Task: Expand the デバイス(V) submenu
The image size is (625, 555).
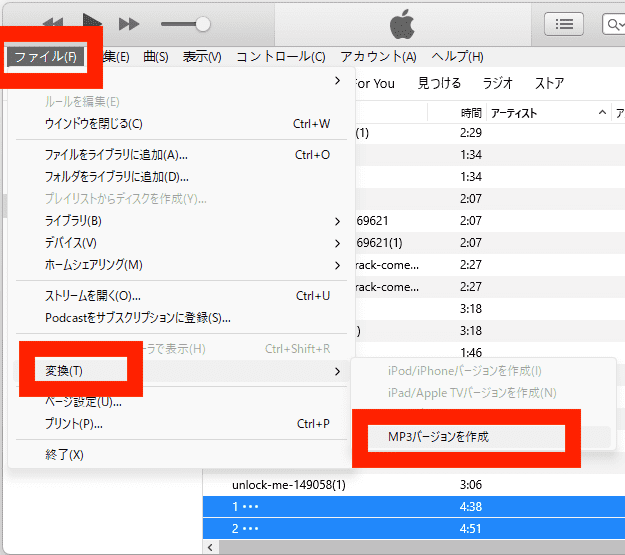Action: click(x=182, y=243)
